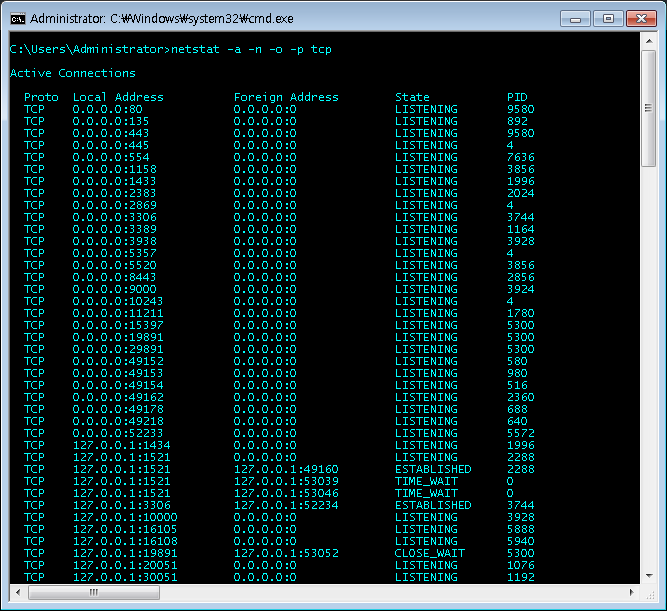Click foreign address 127.0.0.1:52234
This screenshot has height=611, width=667.
286,505
